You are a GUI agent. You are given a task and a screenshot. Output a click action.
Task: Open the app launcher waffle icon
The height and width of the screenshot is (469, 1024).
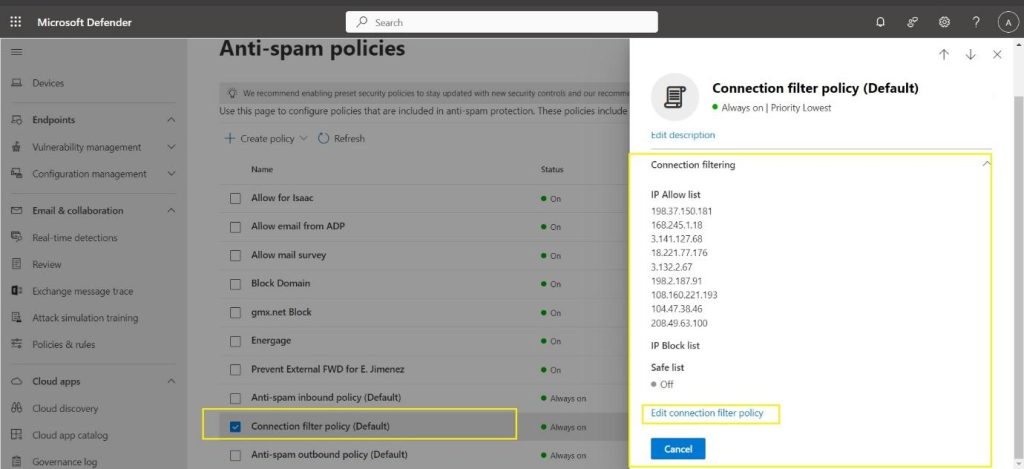[x=16, y=22]
